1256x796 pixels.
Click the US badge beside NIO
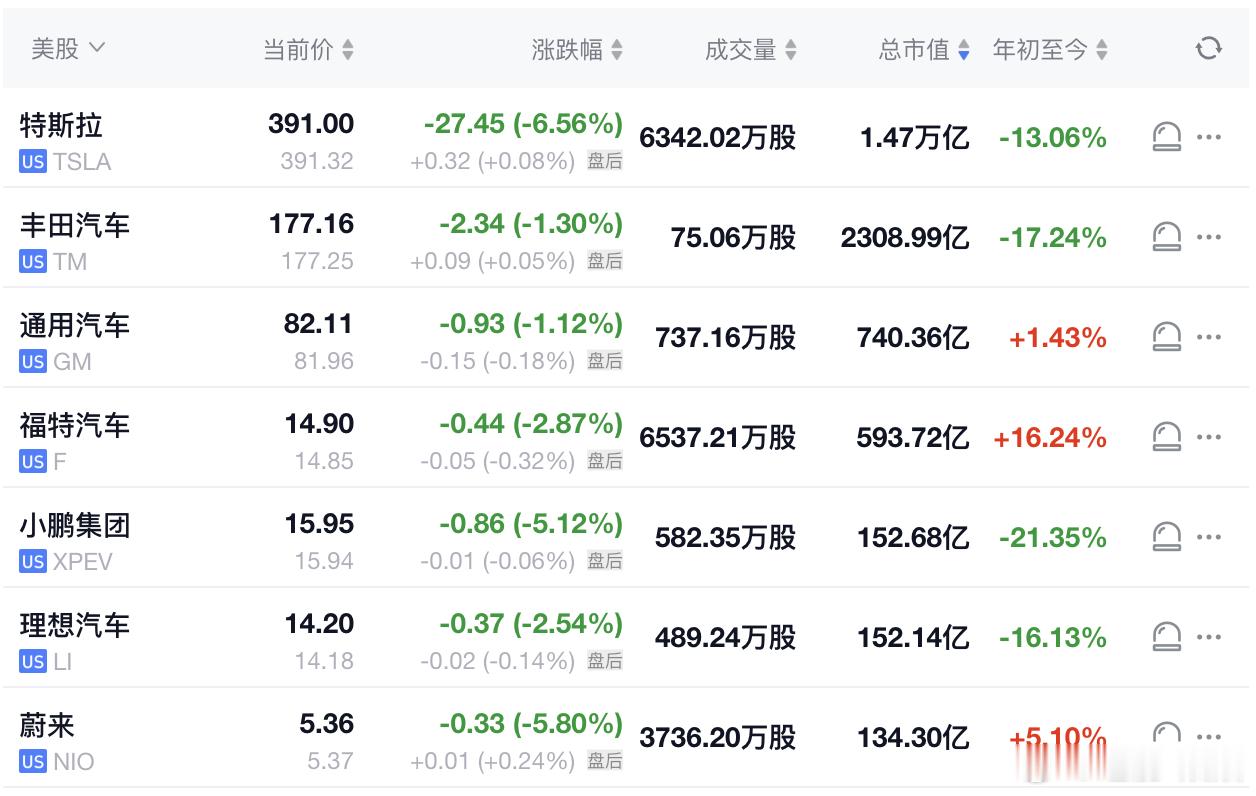pos(33,762)
